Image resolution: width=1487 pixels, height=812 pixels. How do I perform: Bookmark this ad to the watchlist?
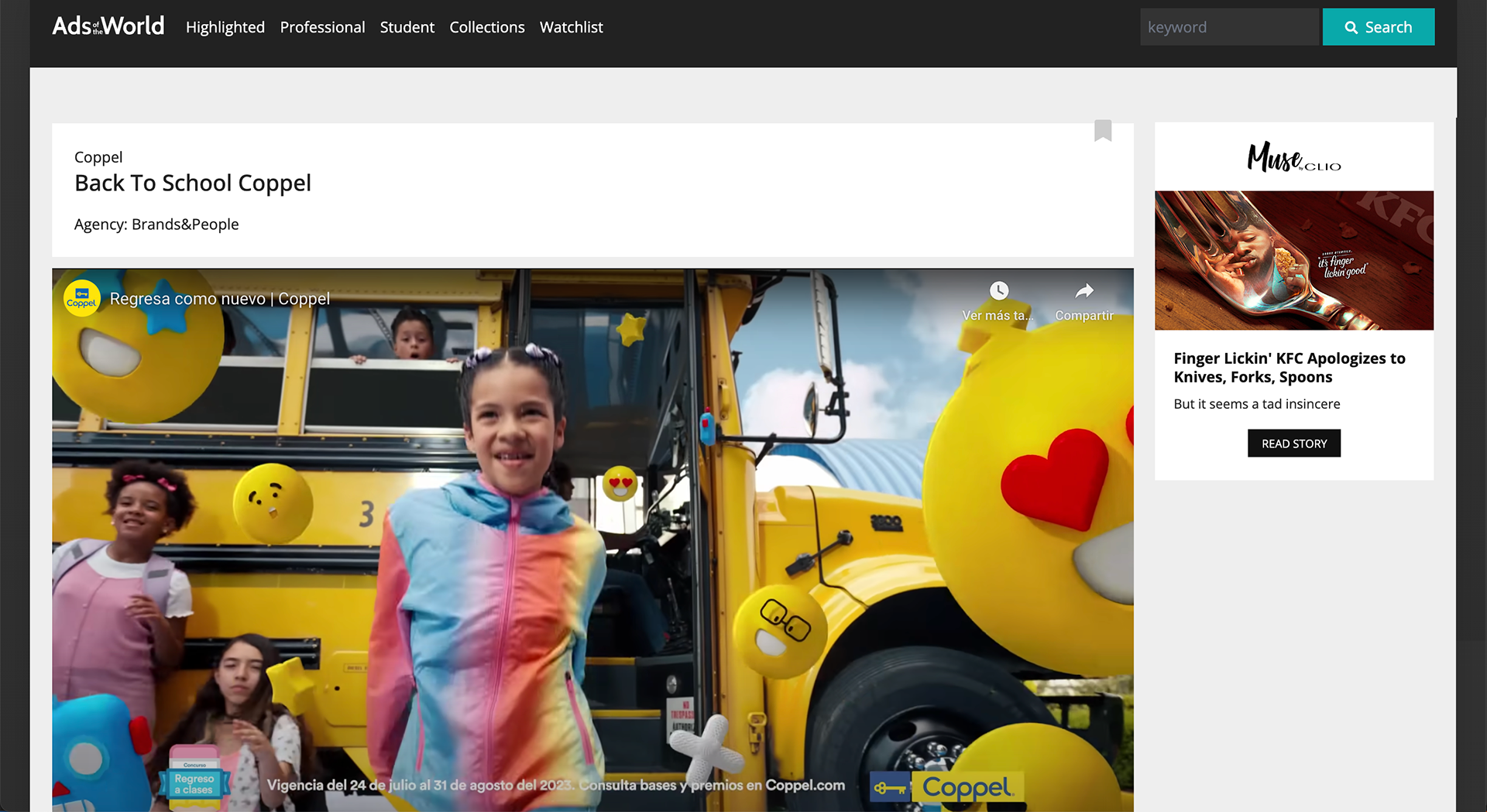(x=1103, y=130)
